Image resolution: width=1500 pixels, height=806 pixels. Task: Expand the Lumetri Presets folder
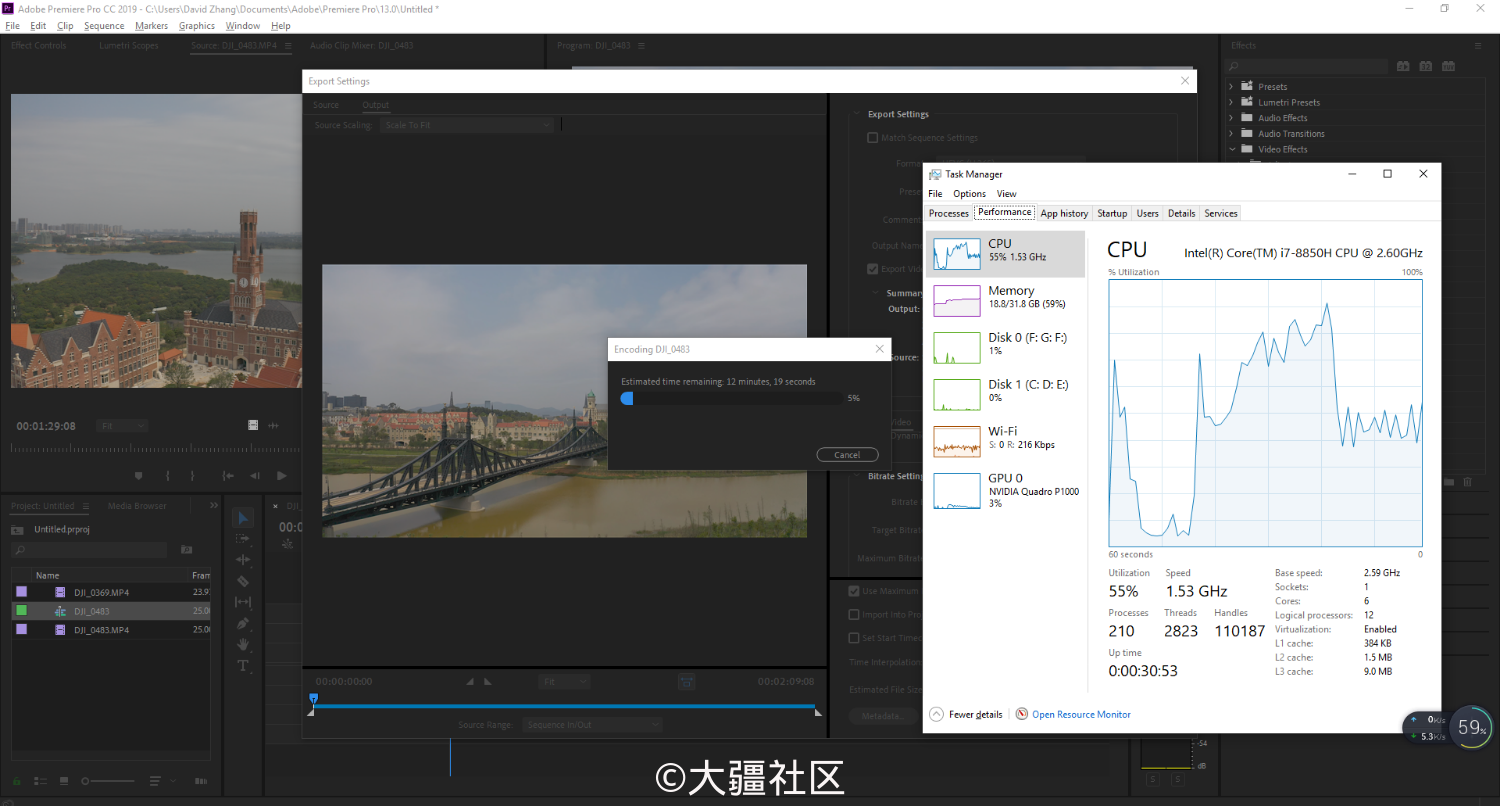click(1231, 102)
